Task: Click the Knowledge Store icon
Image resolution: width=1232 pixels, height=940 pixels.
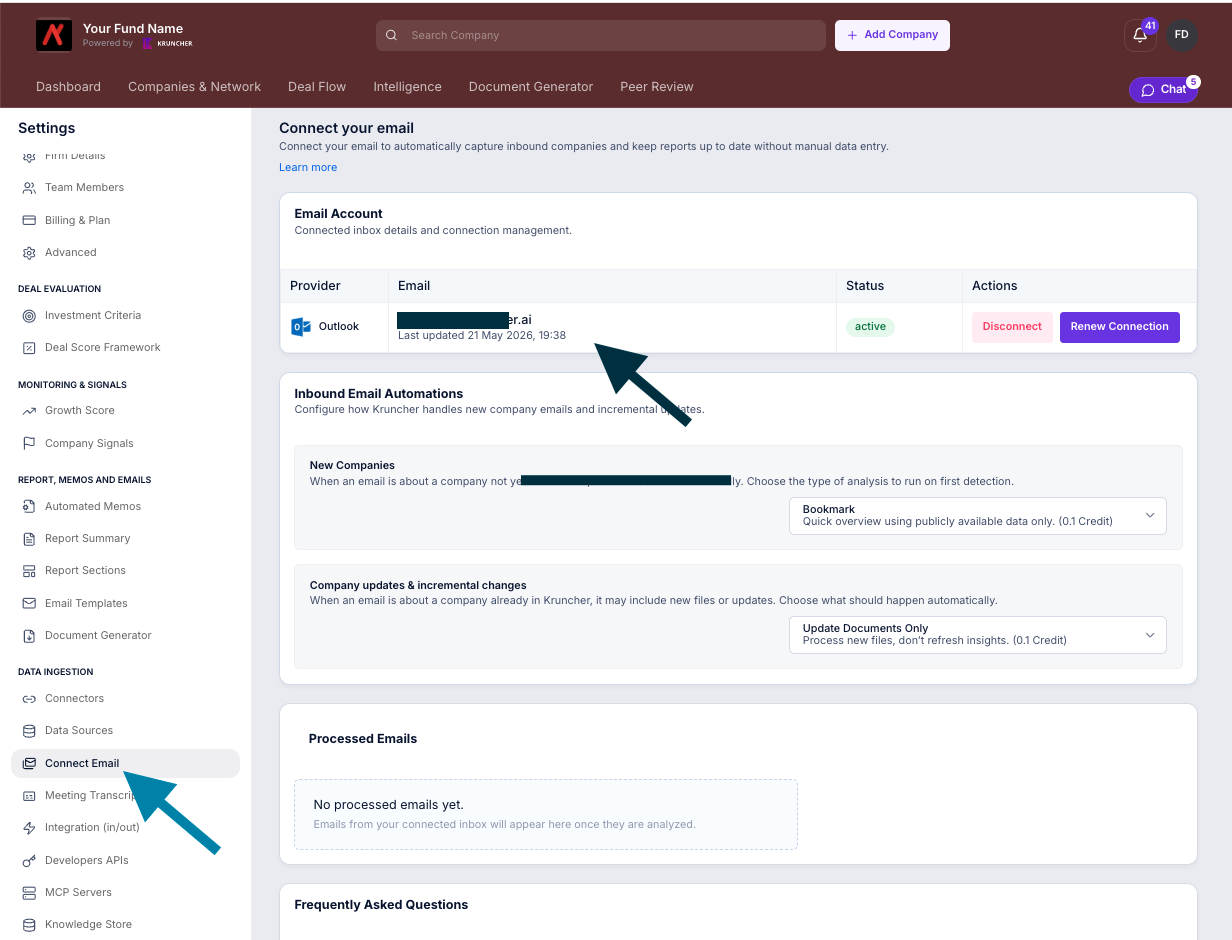Action: (x=29, y=925)
